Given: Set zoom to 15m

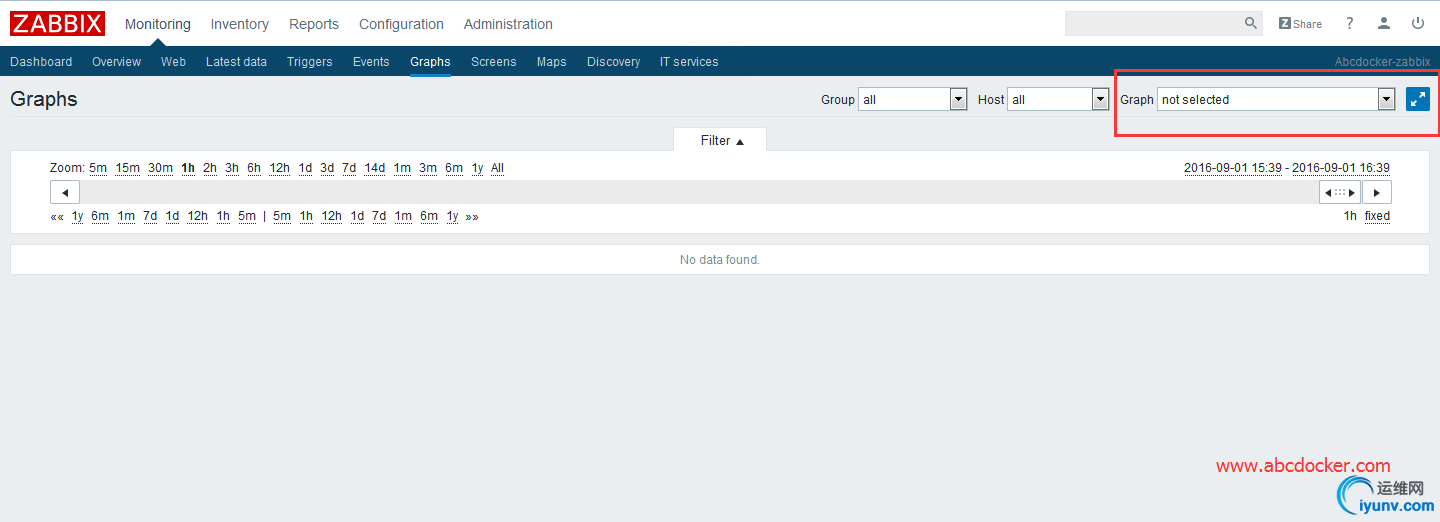Looking at the screenshot, I should tap(128, 168).
